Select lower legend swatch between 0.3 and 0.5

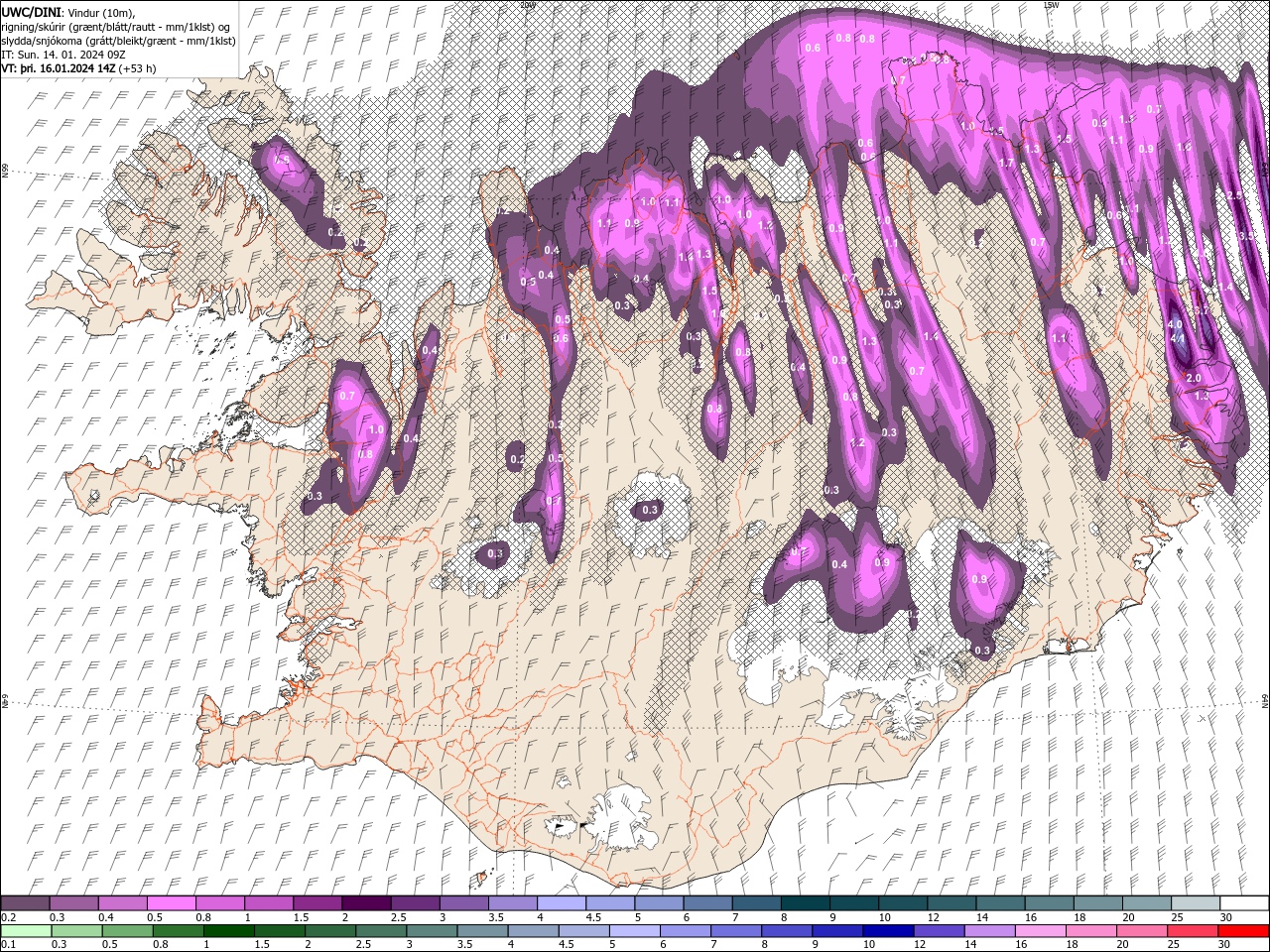(x=76, y=931)
